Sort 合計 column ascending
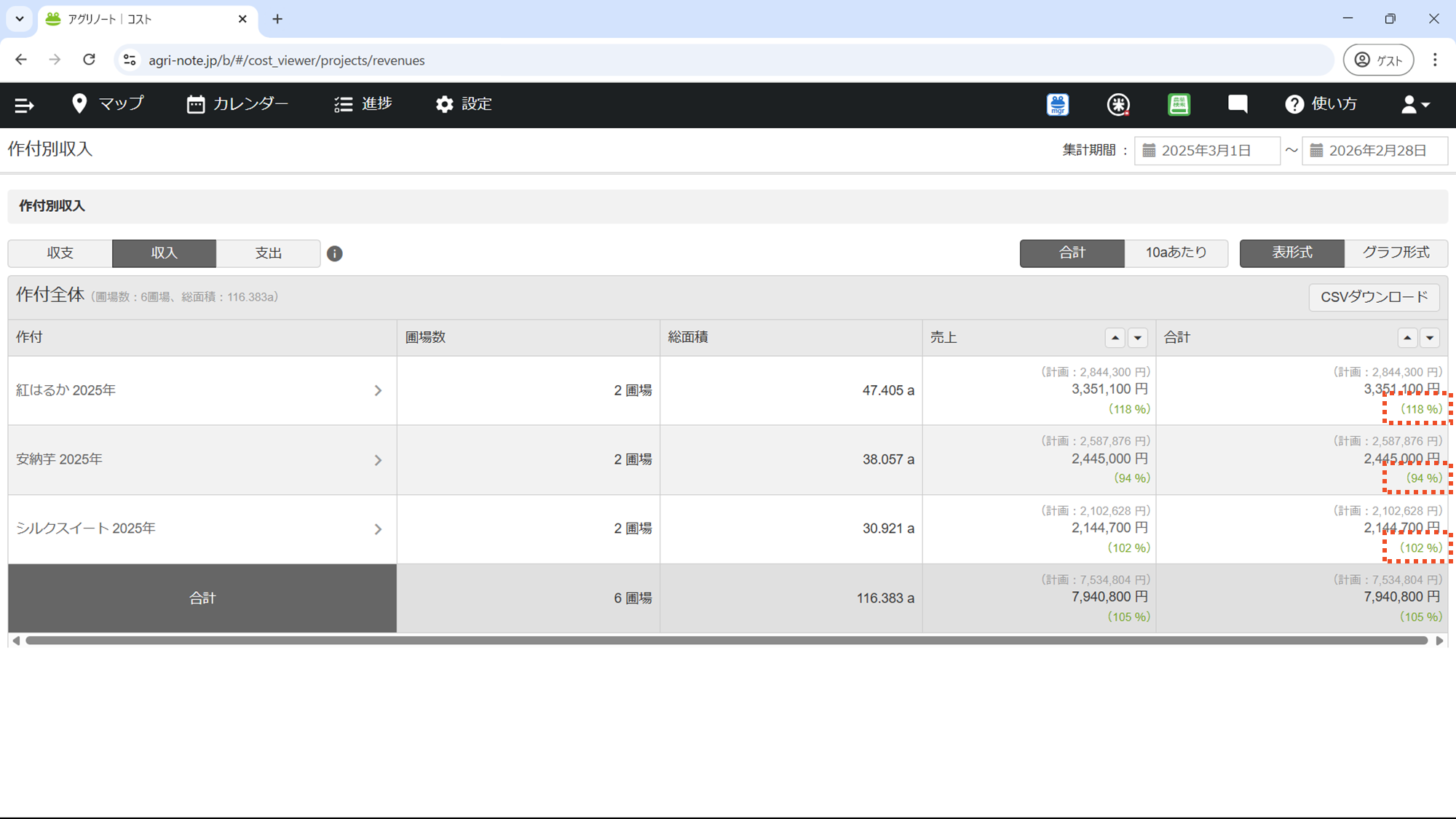The height and width of the screenshot is (819, 1456). (1406, 338)
